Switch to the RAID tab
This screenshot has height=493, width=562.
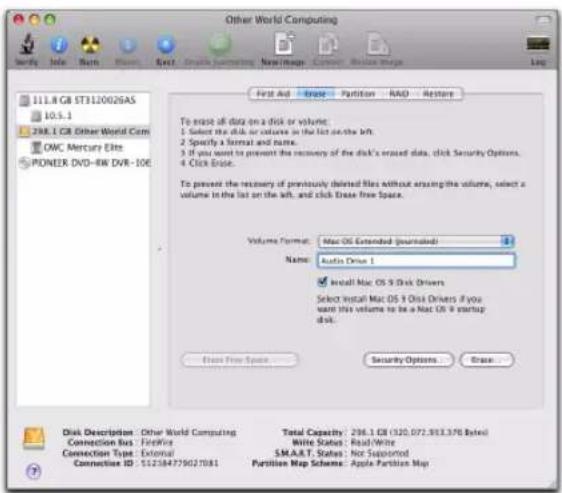(x=399, y=94)
